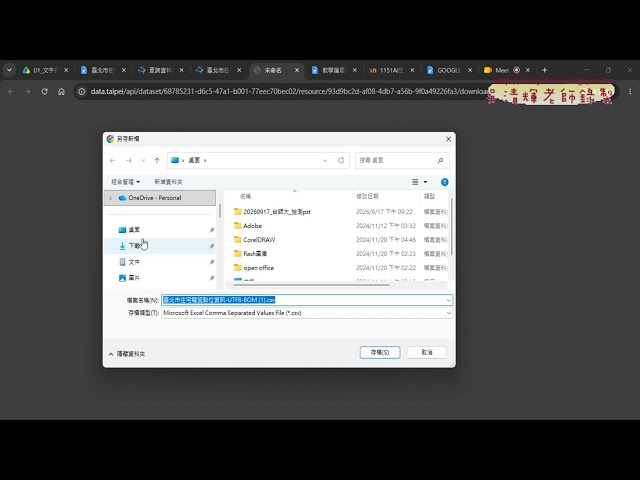Open the Organize menu in dialog

(125, 182)
